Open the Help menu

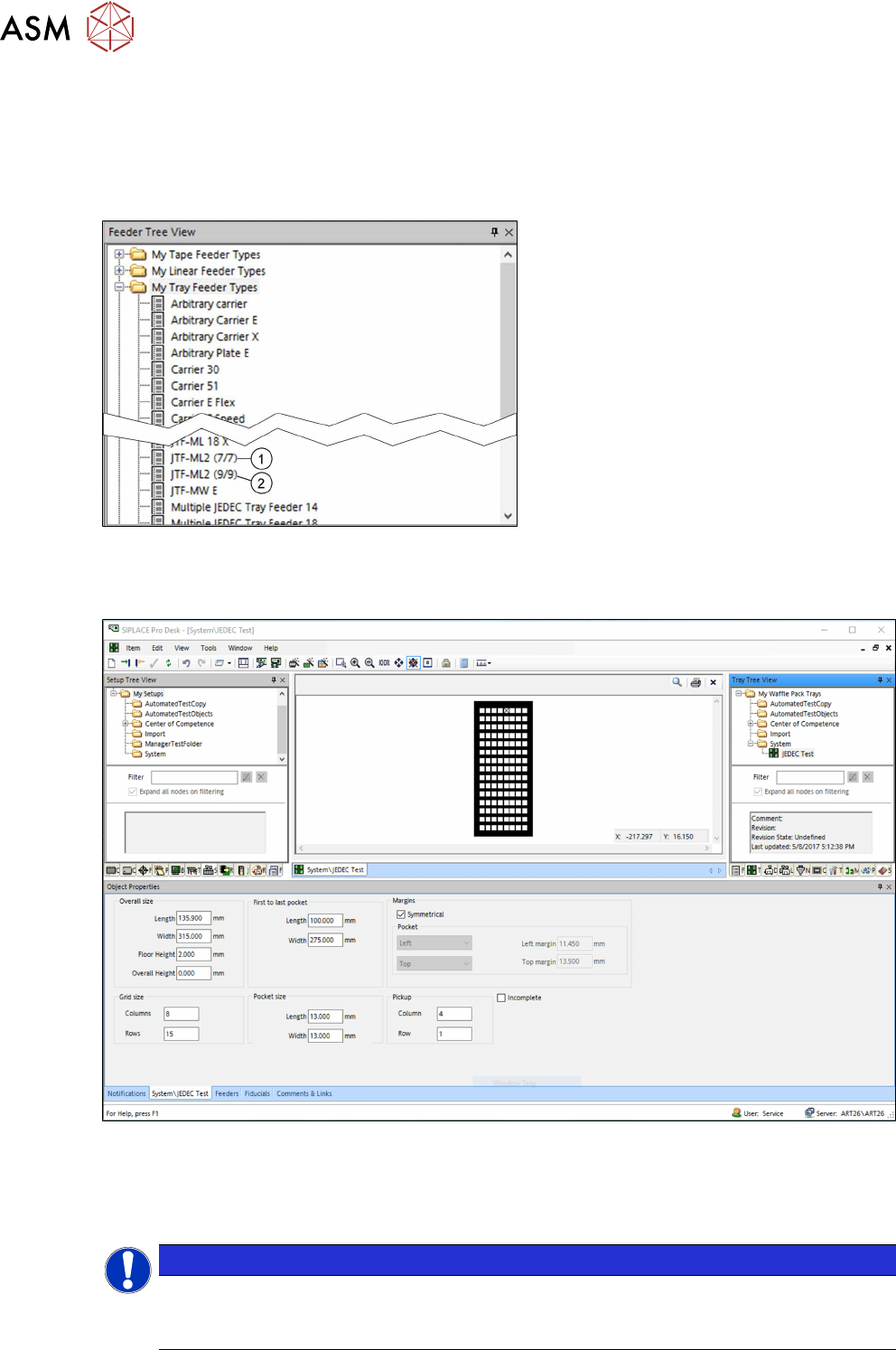(271, 648)
